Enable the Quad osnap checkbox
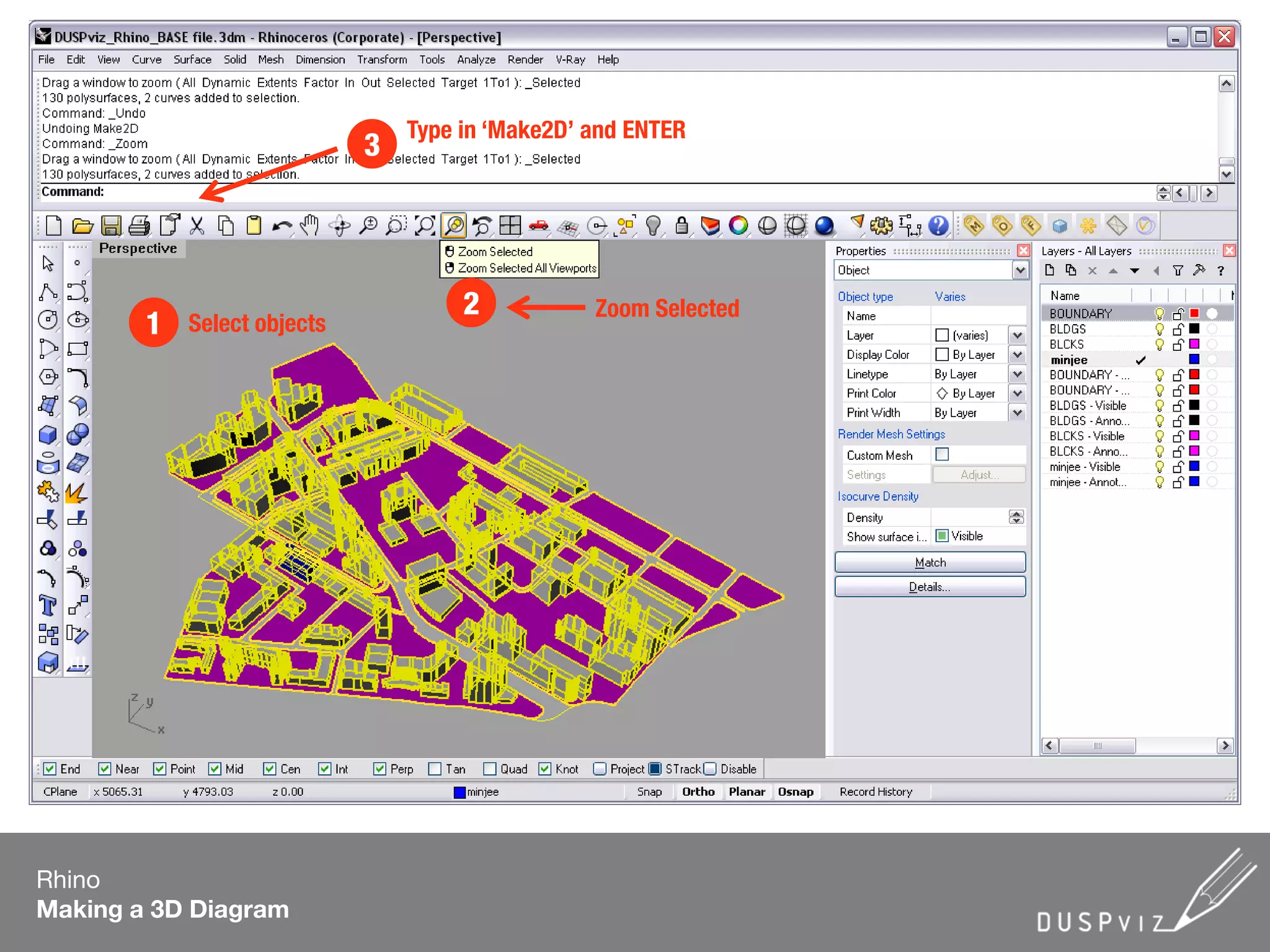The height and width of the screenshot is (952, 1270). pos(490,769)
